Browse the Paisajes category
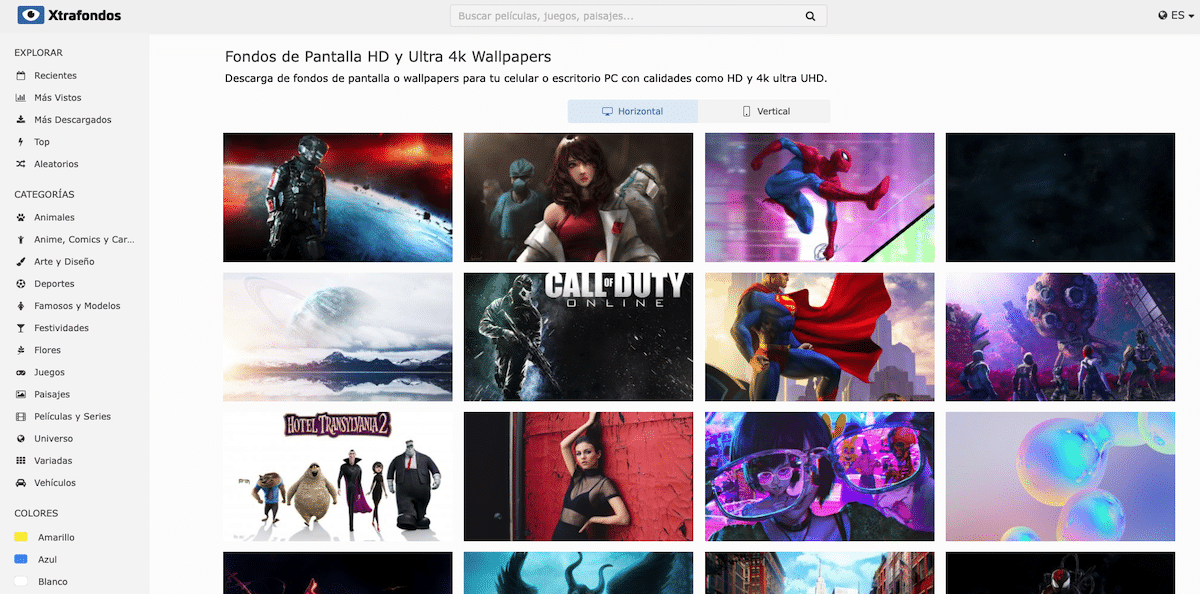This screenshot has width=1200, height=594. 52,394
